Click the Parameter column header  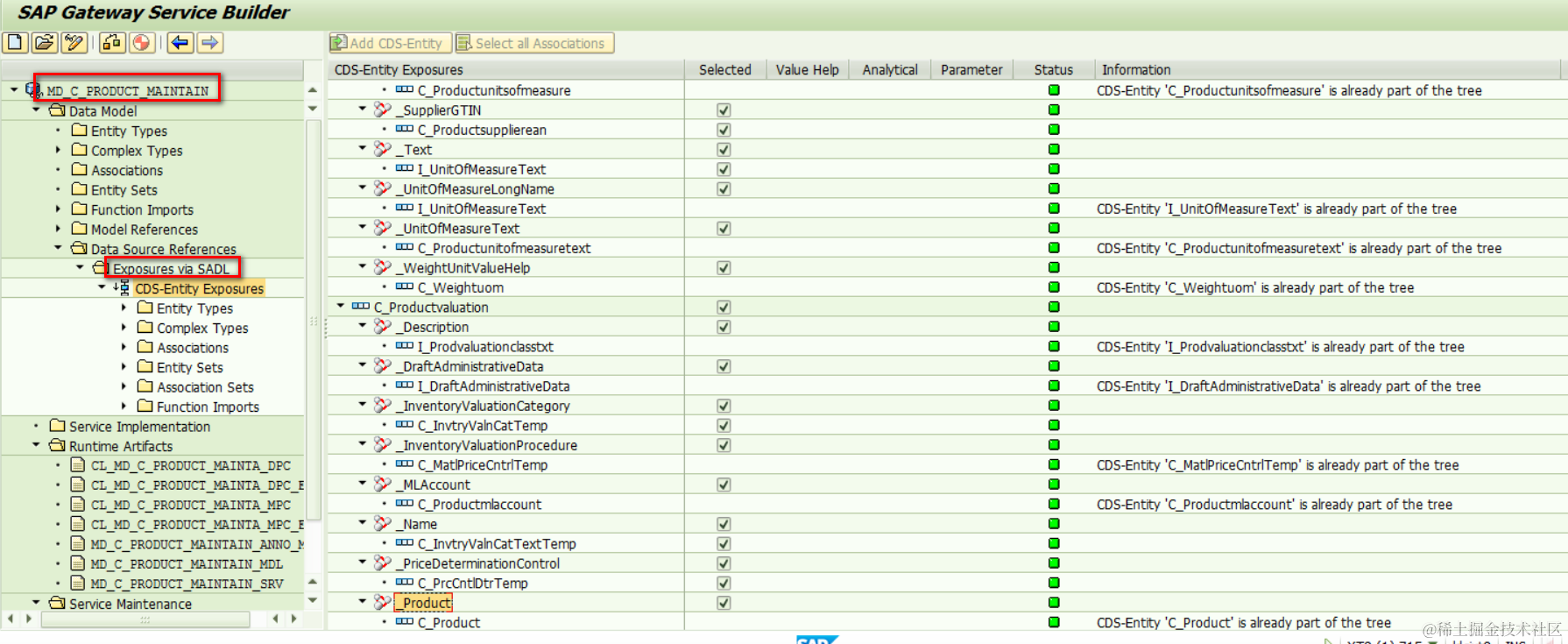click(971, 69)
